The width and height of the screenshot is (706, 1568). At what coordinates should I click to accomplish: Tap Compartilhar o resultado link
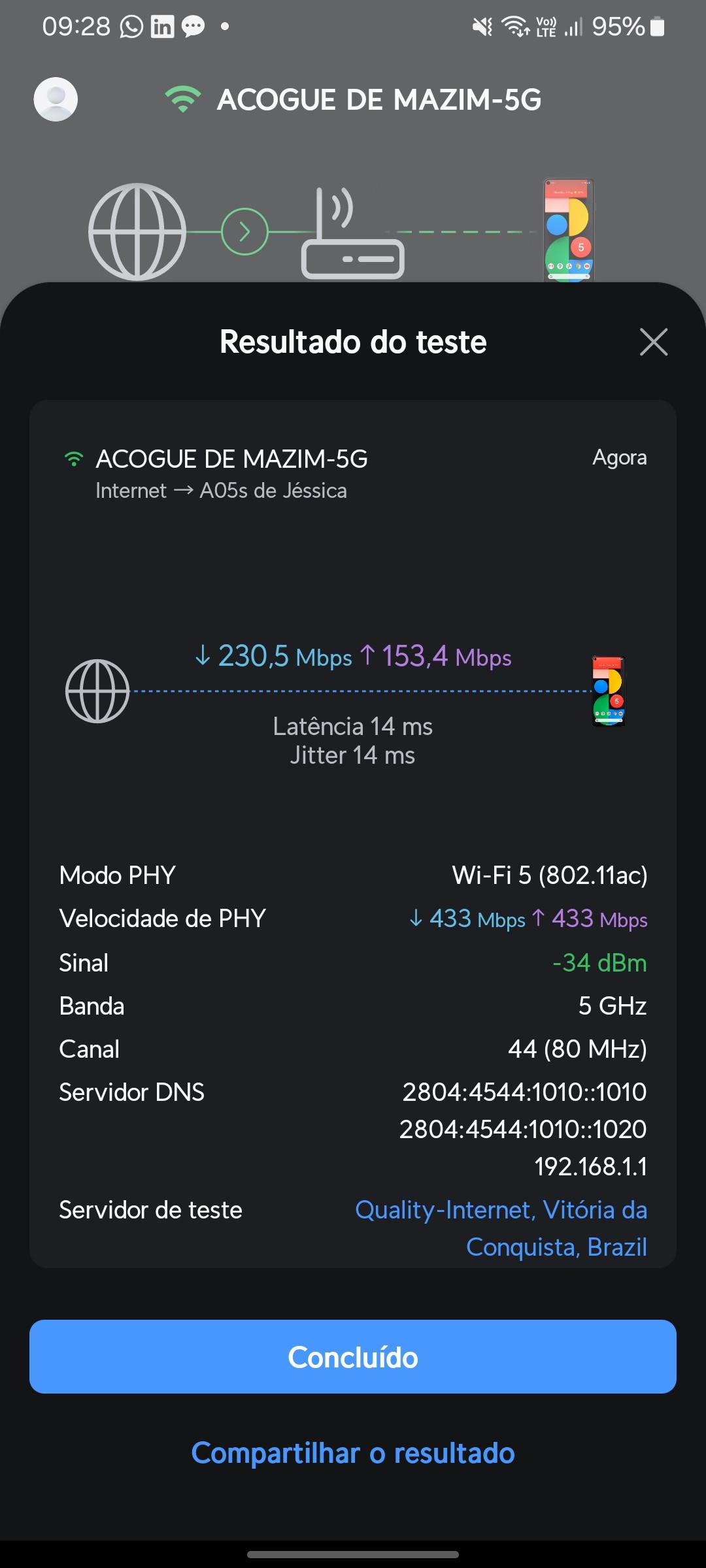point(353,1453)
